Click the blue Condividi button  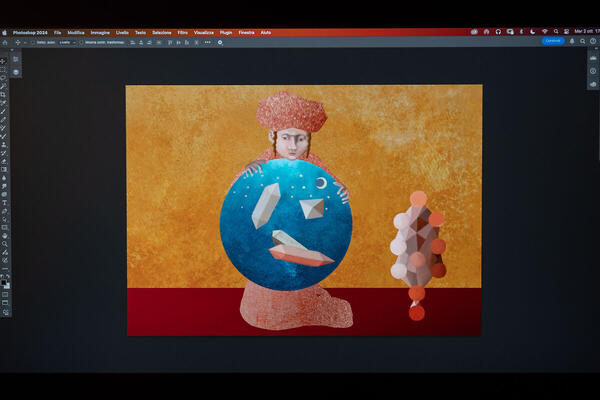pos(553,42)
